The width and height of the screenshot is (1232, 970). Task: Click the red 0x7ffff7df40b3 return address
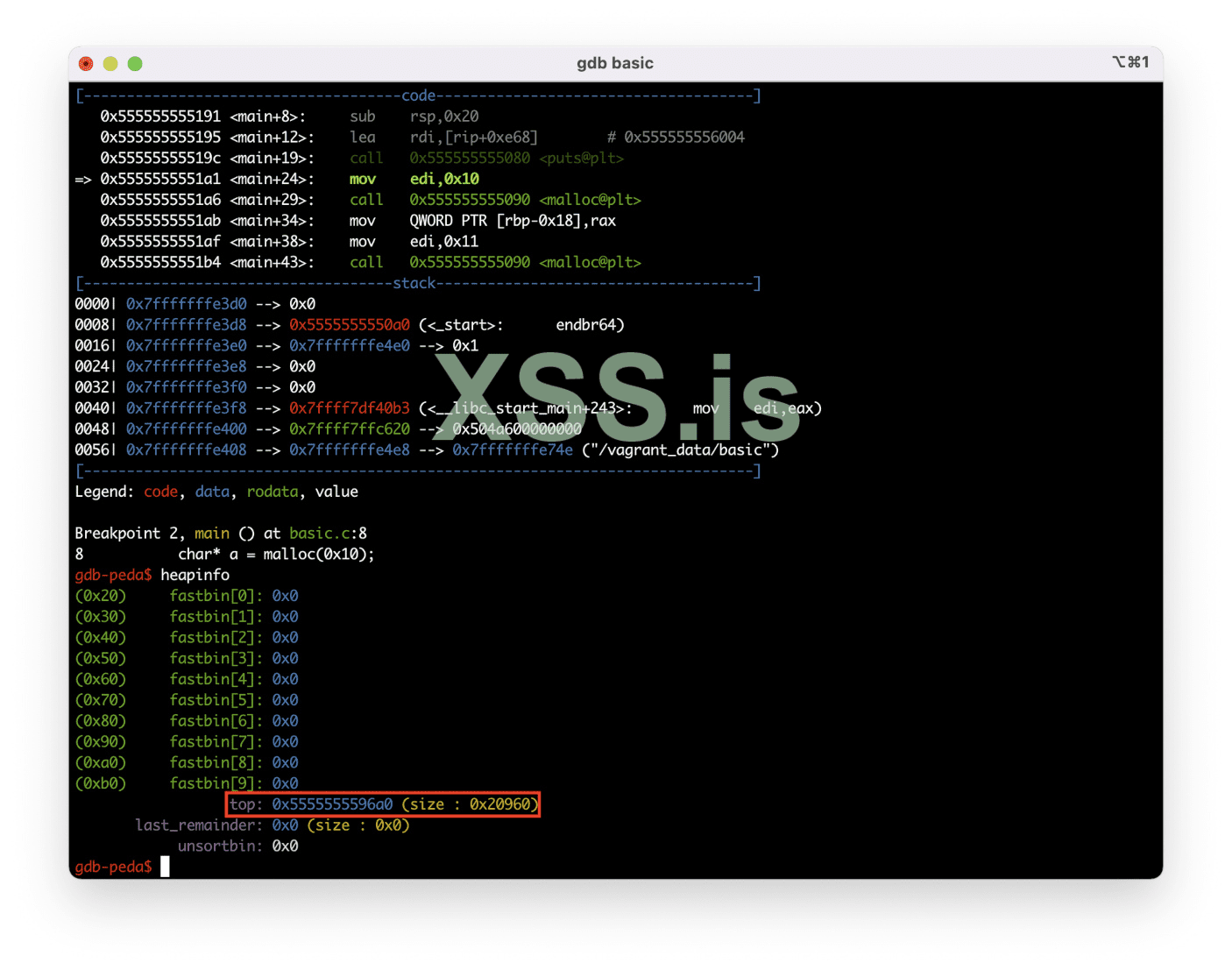350,408
